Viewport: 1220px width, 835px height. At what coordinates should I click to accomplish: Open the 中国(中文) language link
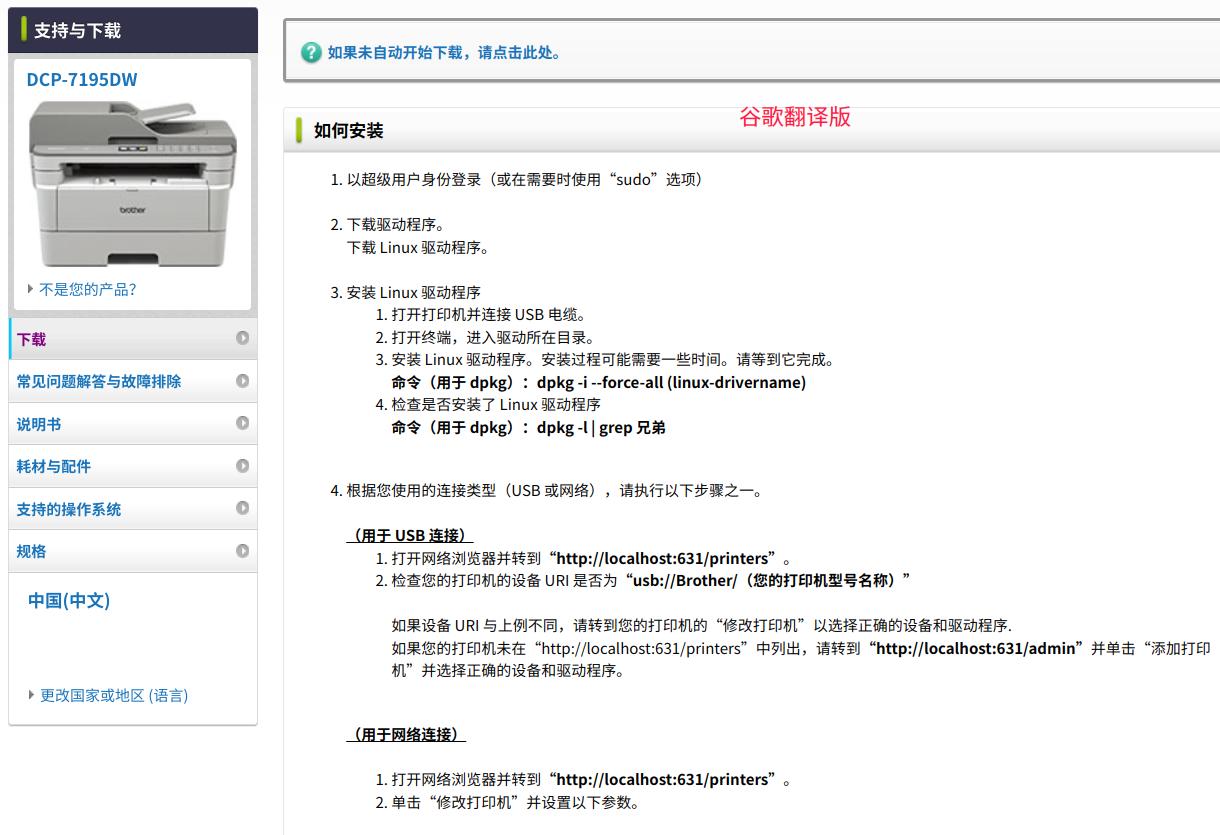68,600
